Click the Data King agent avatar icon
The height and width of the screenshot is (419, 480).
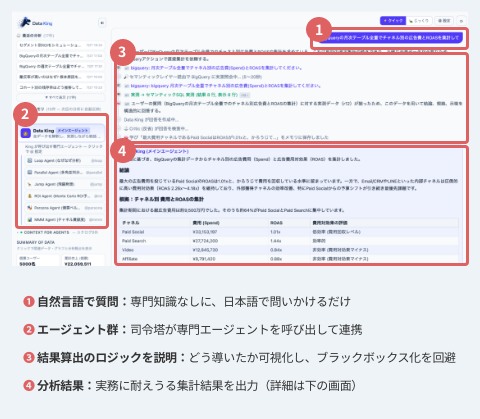26,133
